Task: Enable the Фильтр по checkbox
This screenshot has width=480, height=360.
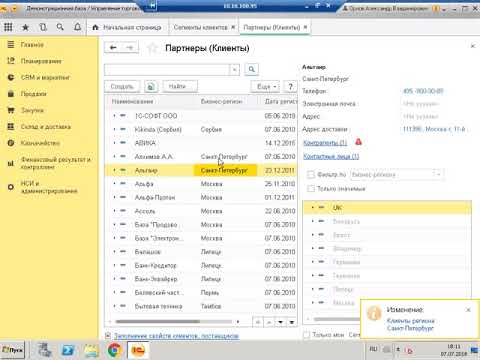Action: click(311, 174)
